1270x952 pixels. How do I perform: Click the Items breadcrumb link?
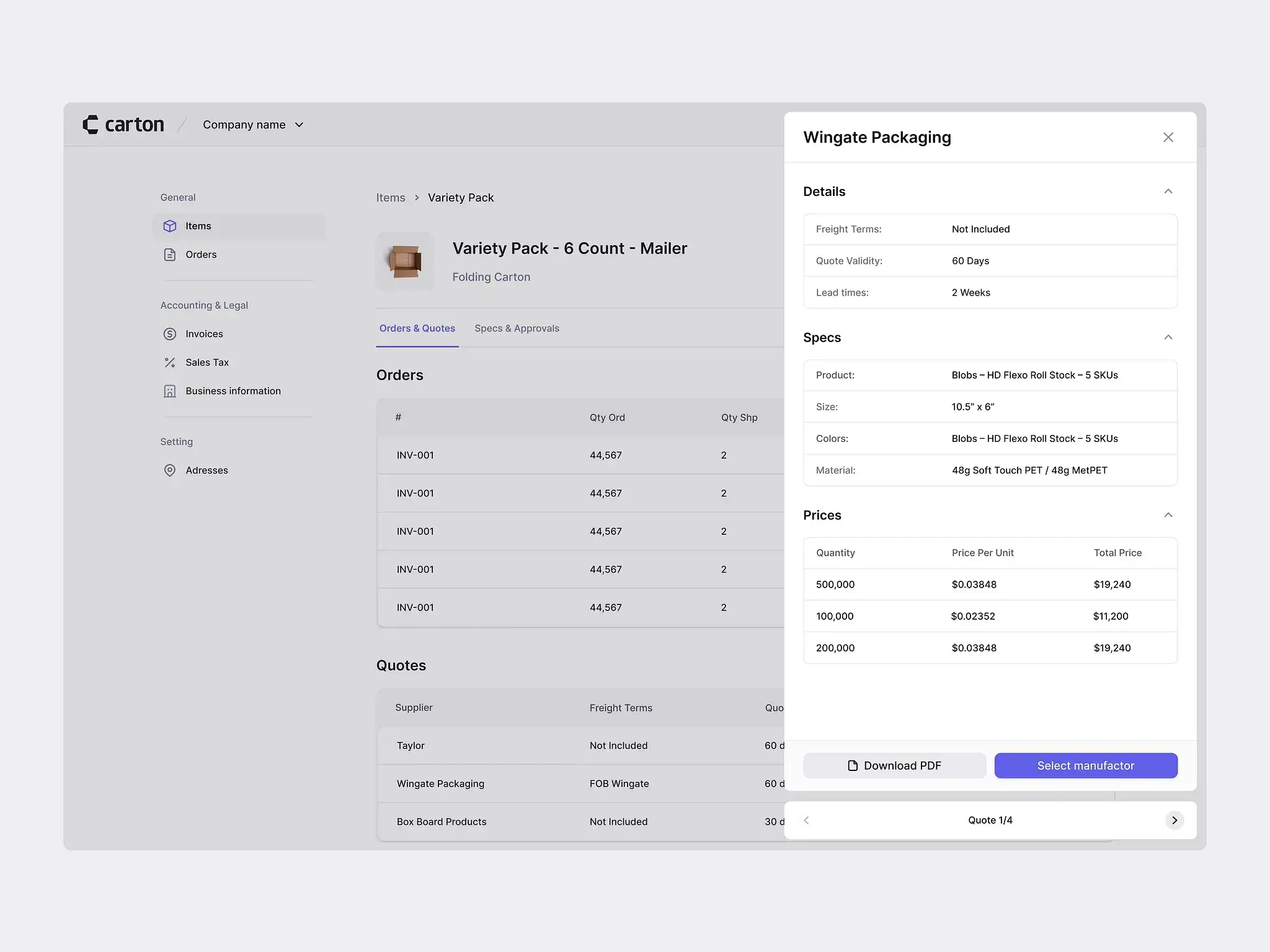(390, 198)
